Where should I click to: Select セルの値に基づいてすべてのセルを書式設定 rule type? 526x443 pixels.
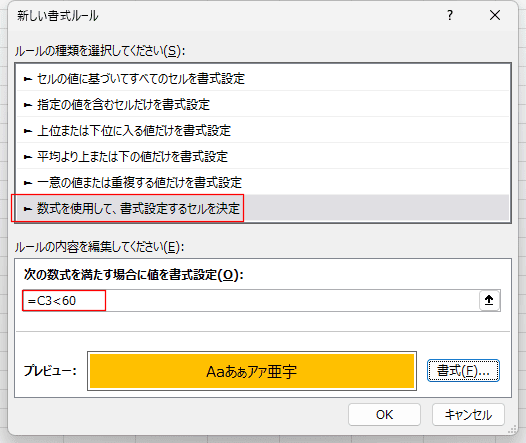263,78
